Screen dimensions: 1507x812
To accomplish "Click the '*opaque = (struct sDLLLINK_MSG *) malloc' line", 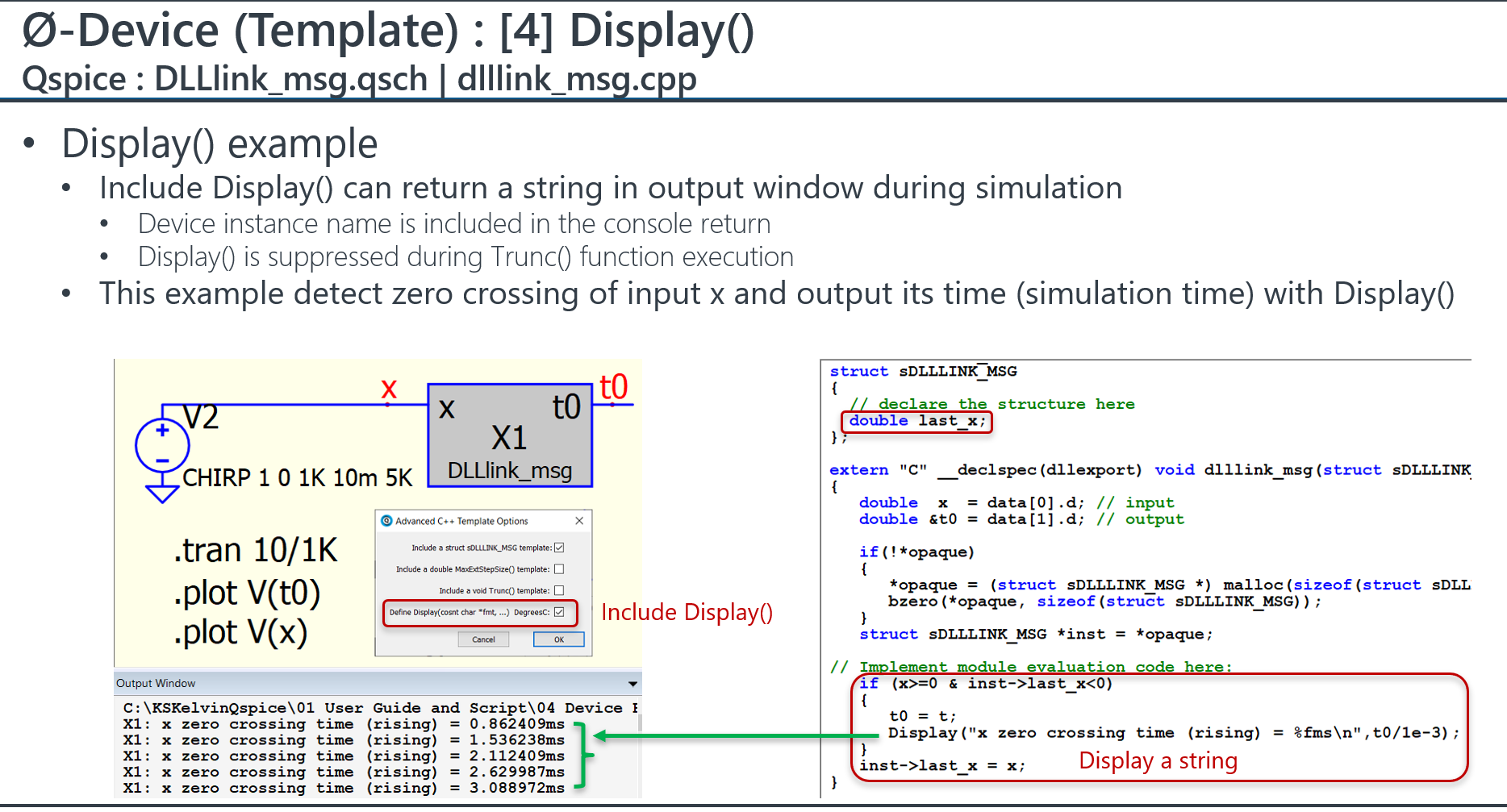I will click(x=1179, y=585).
